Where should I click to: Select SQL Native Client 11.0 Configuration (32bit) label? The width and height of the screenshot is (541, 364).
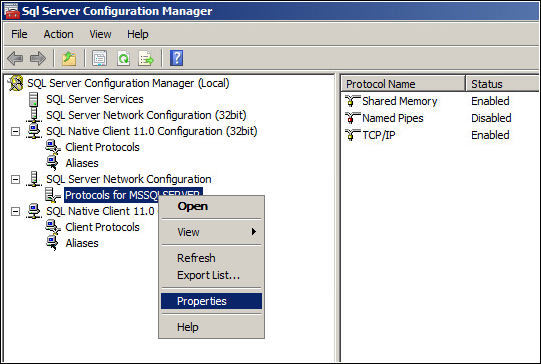pyautogui.click(x=152, y=131)
